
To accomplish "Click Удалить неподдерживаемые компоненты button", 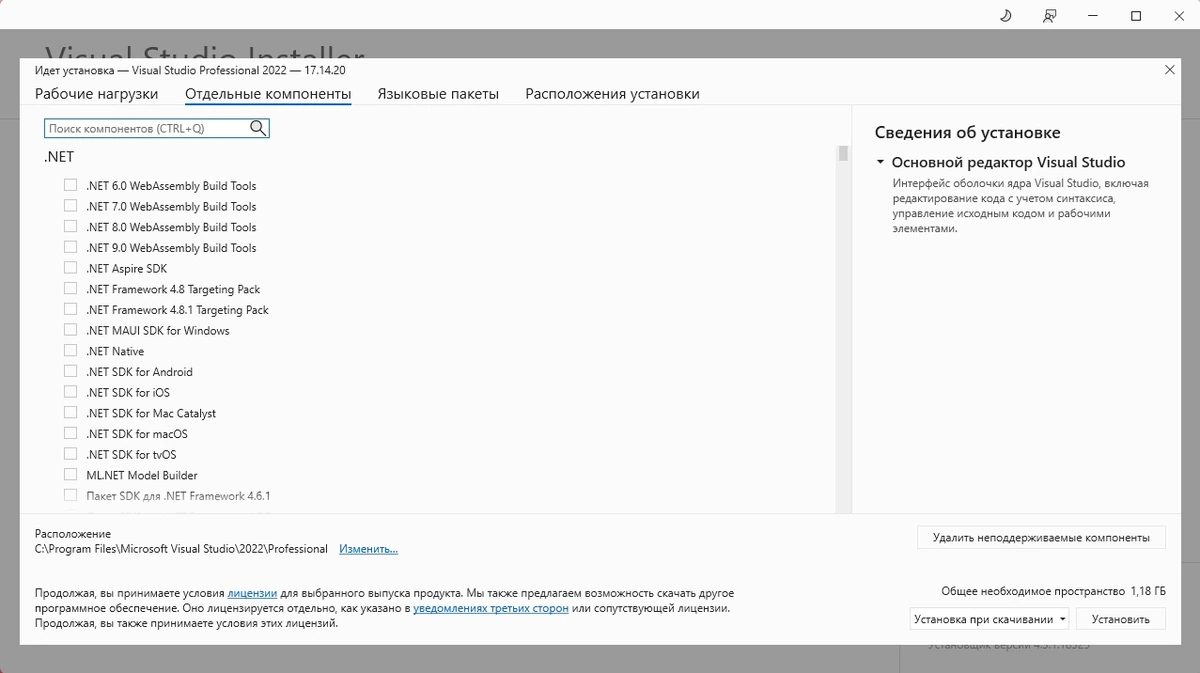I will tap(1041, 537).
